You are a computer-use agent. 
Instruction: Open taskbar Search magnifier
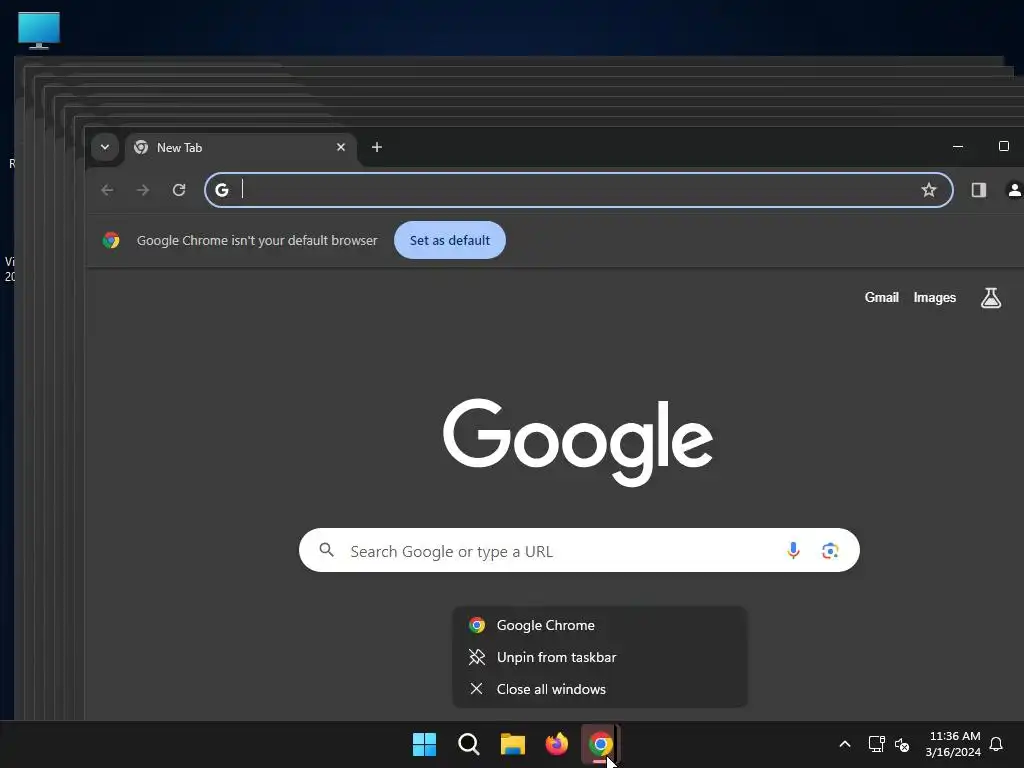468,744
